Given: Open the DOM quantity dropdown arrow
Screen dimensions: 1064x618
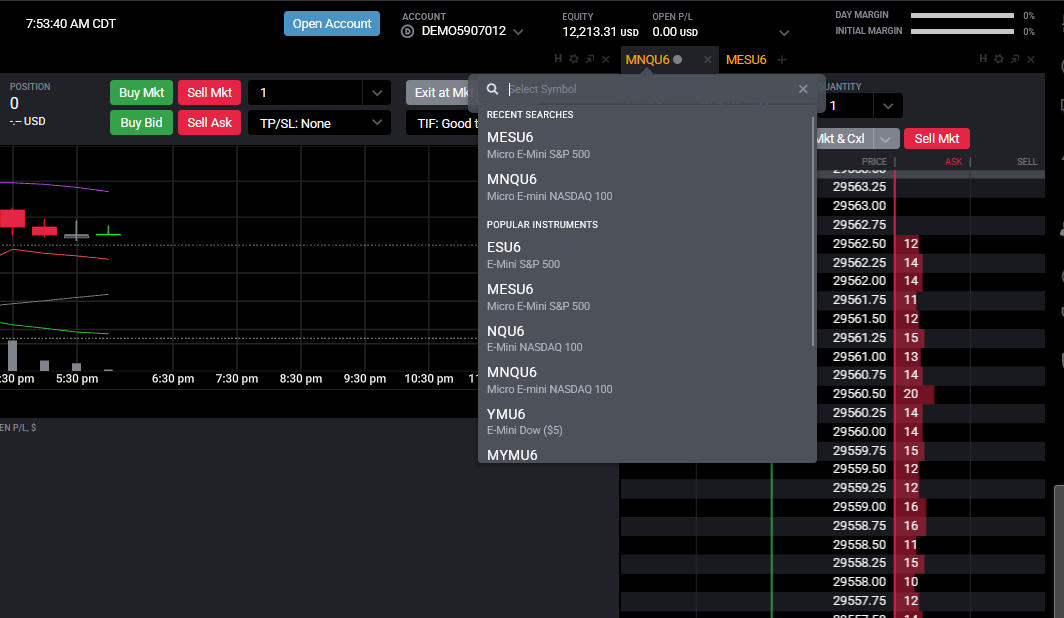Looking at the screenshot, I should coord(888,106).
